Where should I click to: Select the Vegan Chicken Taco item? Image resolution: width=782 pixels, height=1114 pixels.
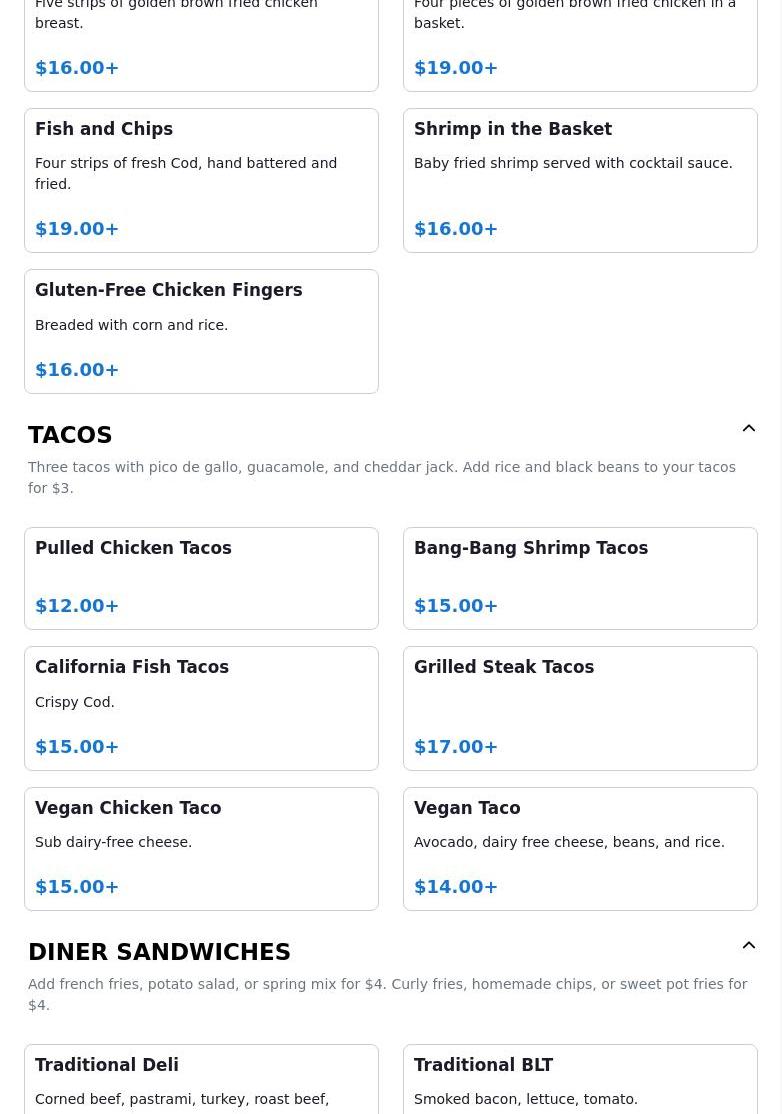coord(201,848)
